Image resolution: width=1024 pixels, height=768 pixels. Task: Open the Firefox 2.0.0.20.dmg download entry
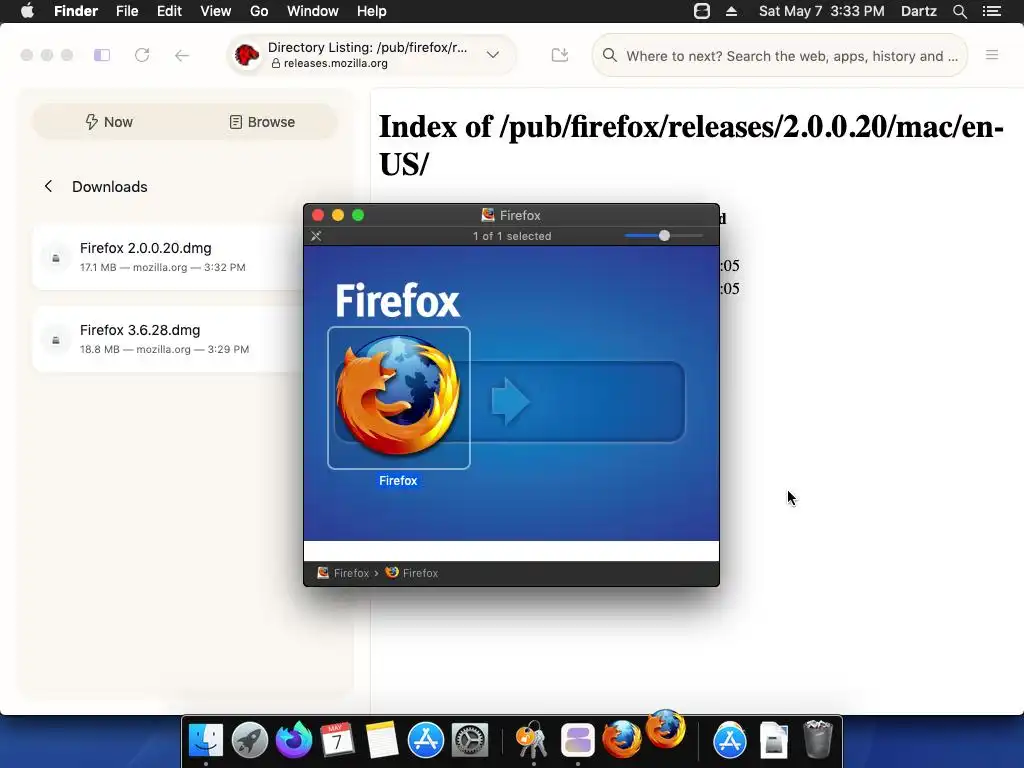pos(168,257)
